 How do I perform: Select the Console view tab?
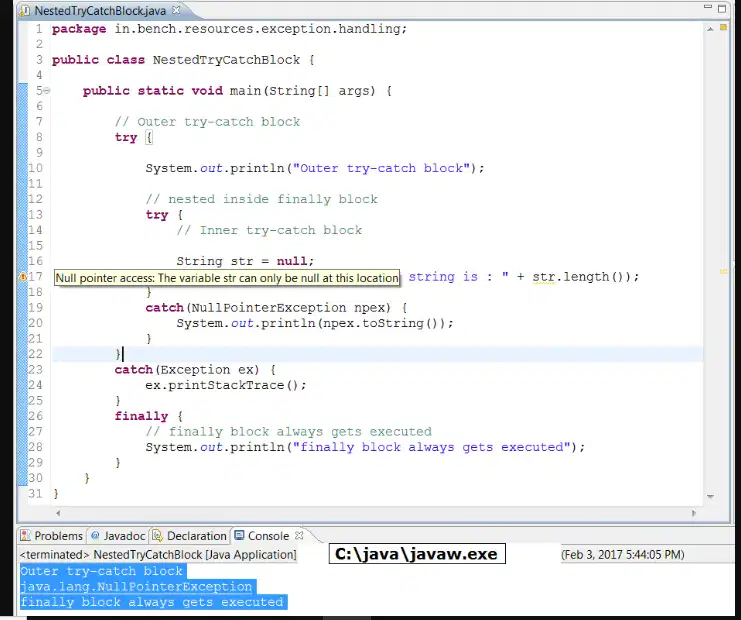point(263,536)
